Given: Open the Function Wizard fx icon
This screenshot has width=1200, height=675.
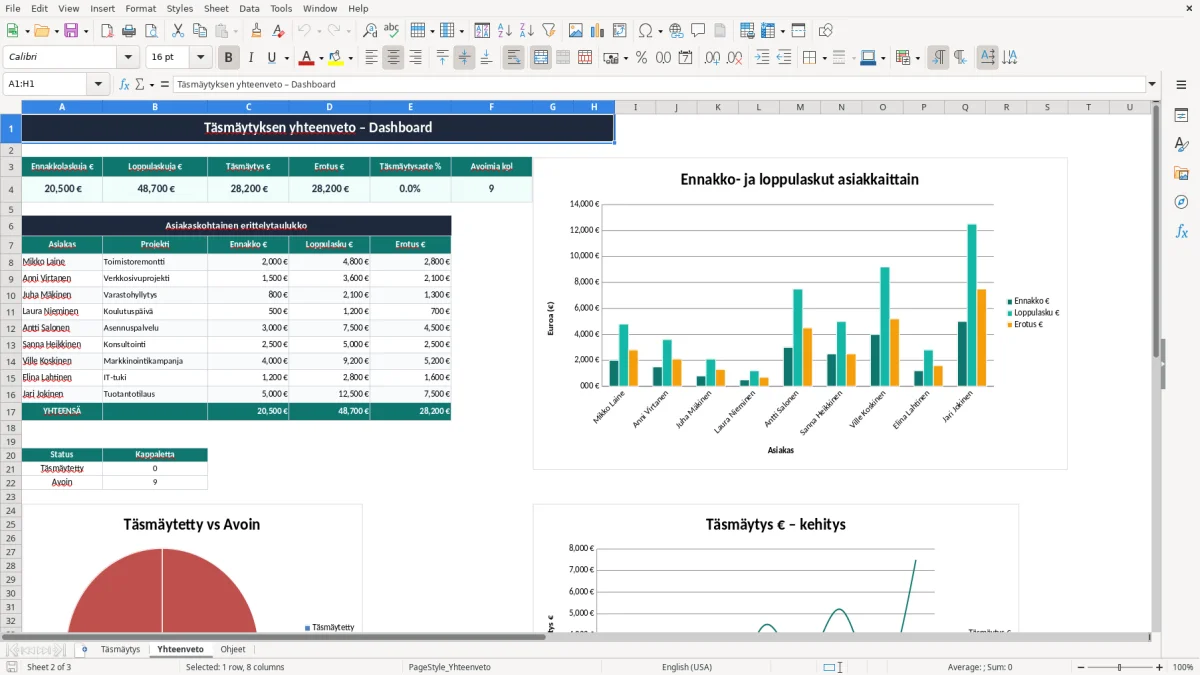Looking at the screenshot, I should [x=125, y=85].
